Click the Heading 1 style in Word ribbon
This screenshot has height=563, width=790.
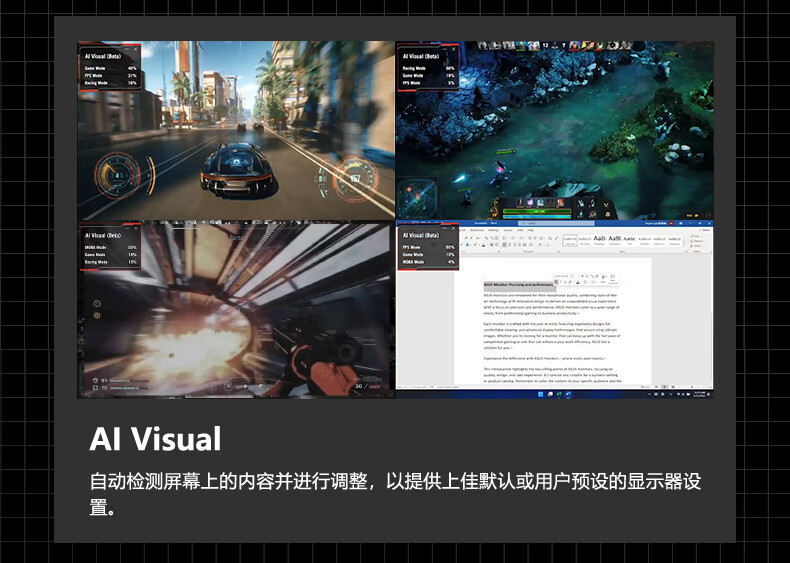pyautogui.click(x=599, y=240)
